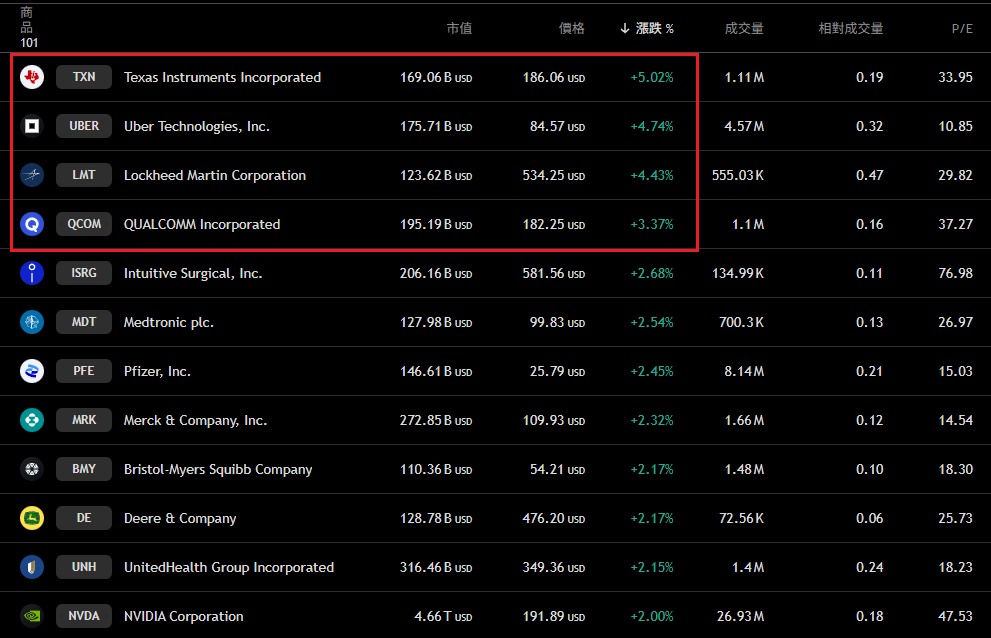Viewport: 991px width, 638px height.
Task: Open the TXN ticker symbol button
Action: pos(84,77)
